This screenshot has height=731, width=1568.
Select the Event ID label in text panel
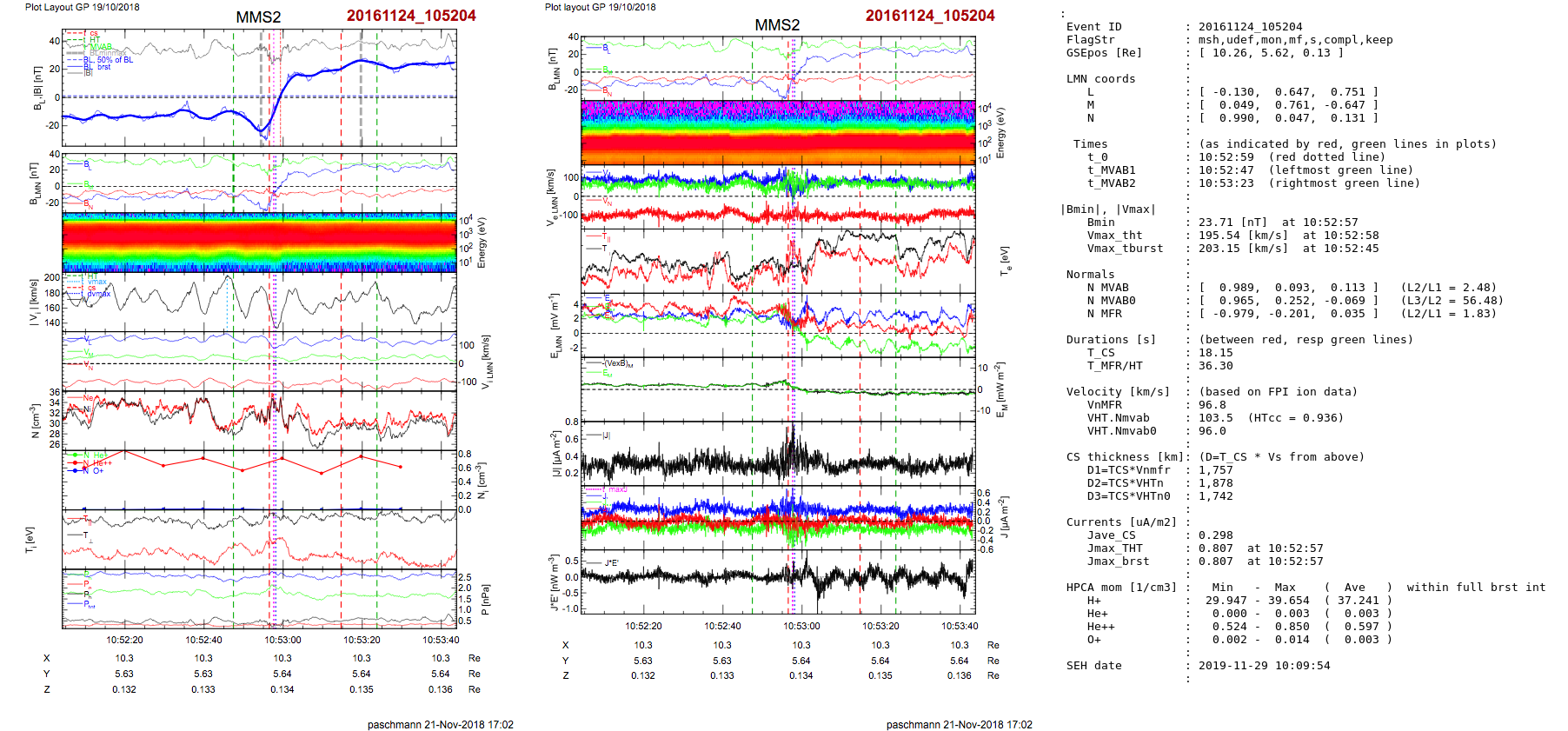point(1093,27)
